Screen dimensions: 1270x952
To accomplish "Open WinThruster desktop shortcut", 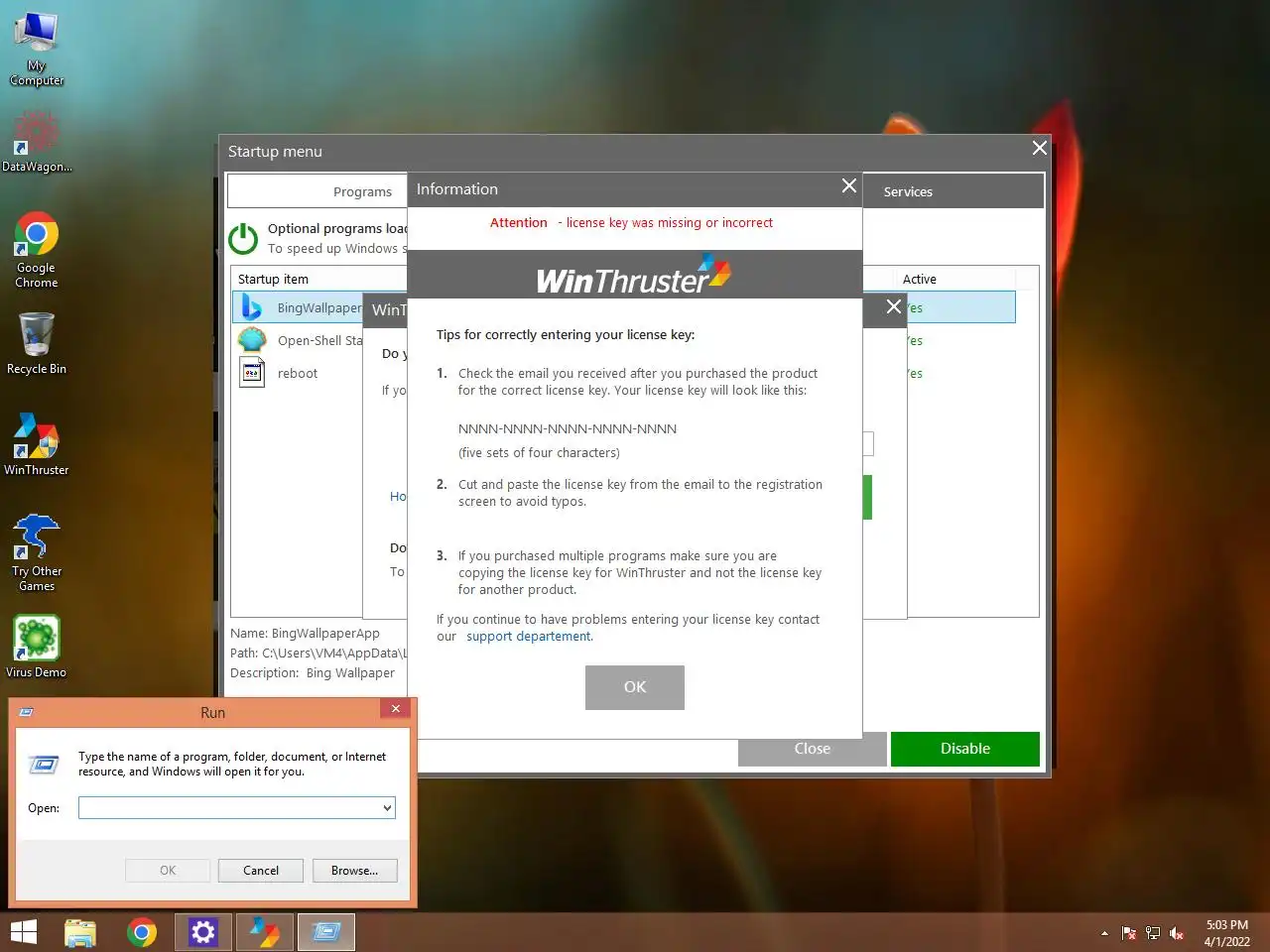I will pos(37,444).
